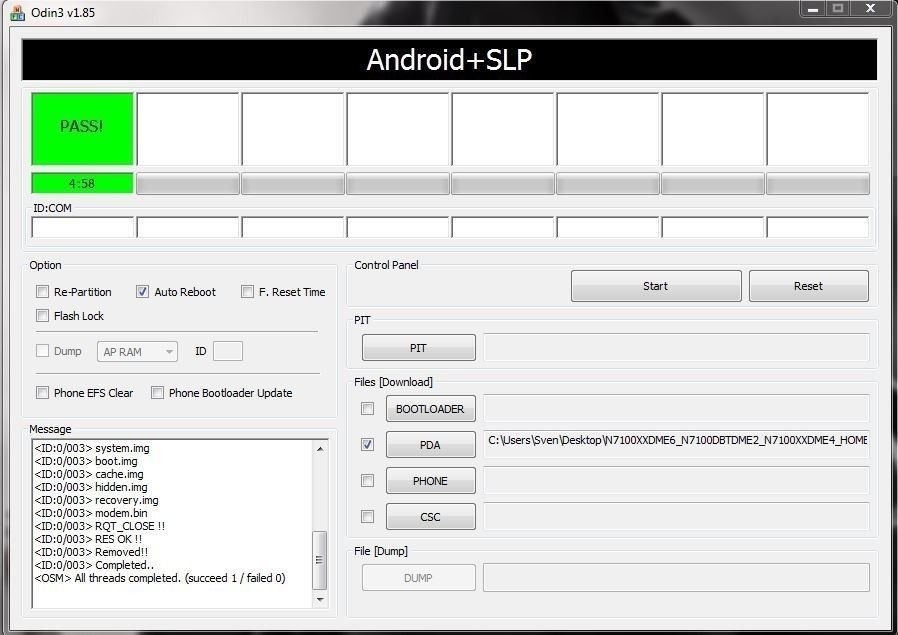Click the first ID:COM port box

(x=82, y=227)
